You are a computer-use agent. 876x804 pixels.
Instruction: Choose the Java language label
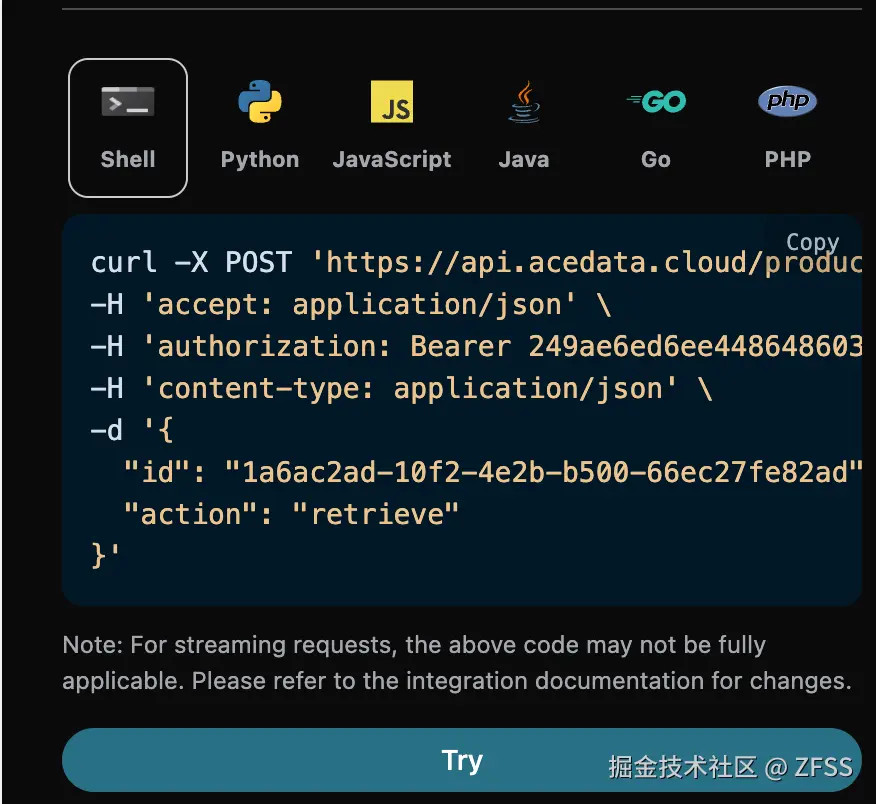click(524, 160)
